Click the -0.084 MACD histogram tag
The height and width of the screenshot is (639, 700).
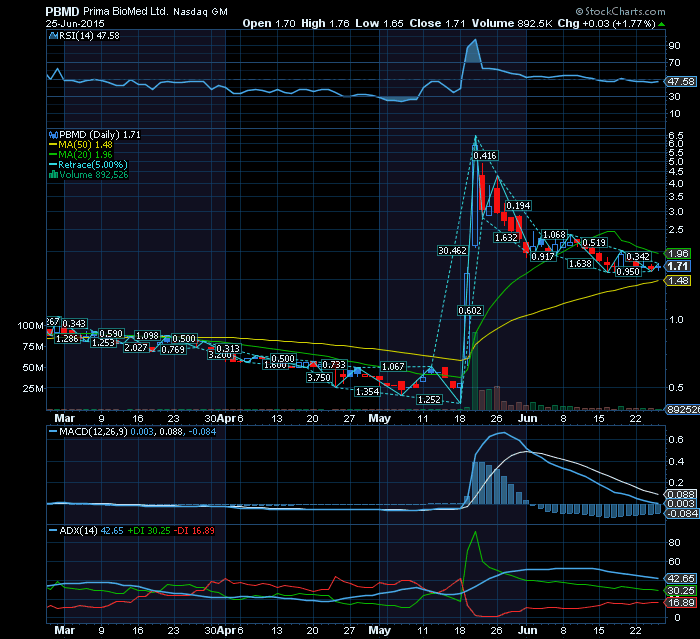[x=682, y=514]
